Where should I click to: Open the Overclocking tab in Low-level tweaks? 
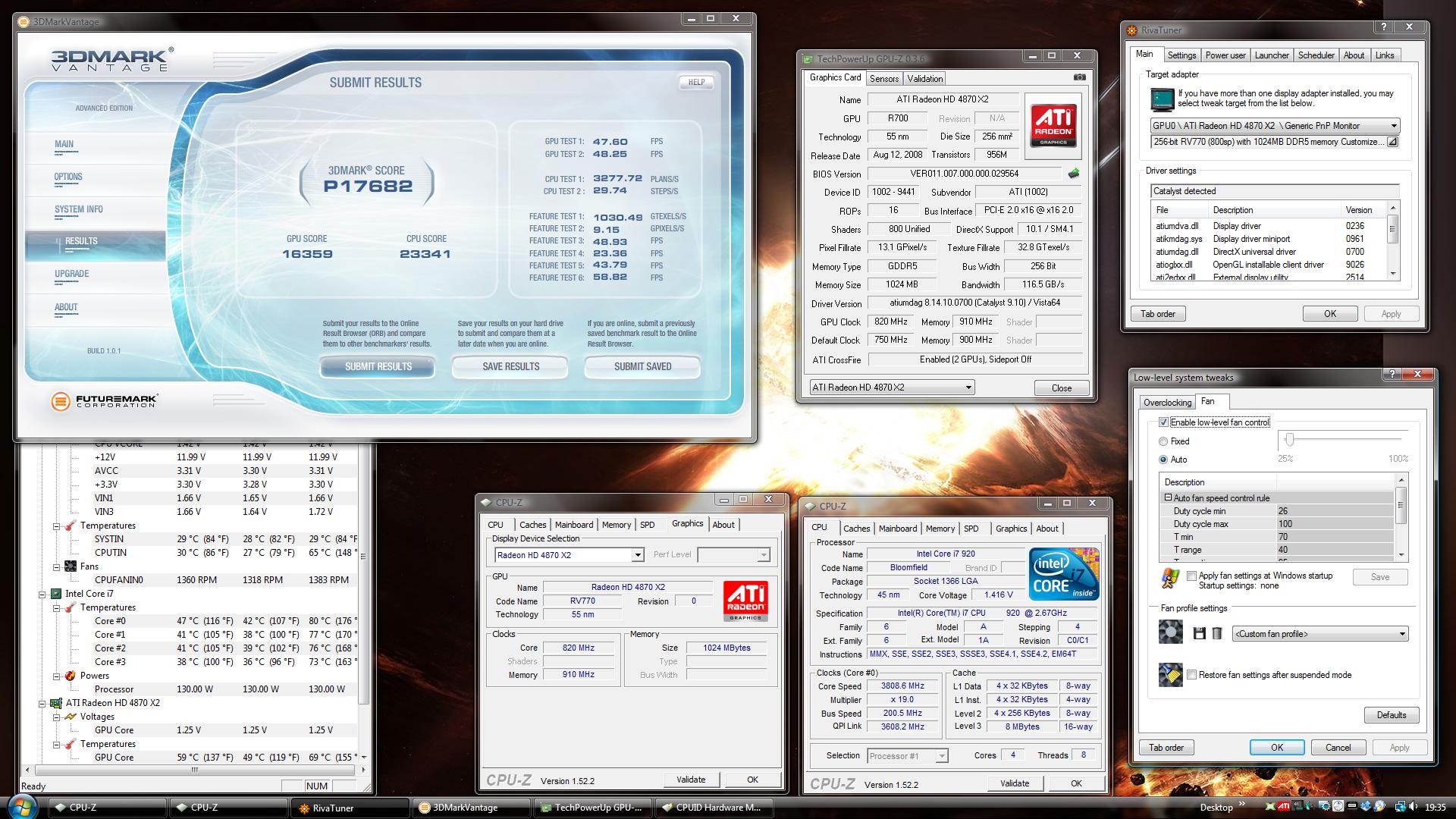pyautogui.click(x=1167, y=403)
